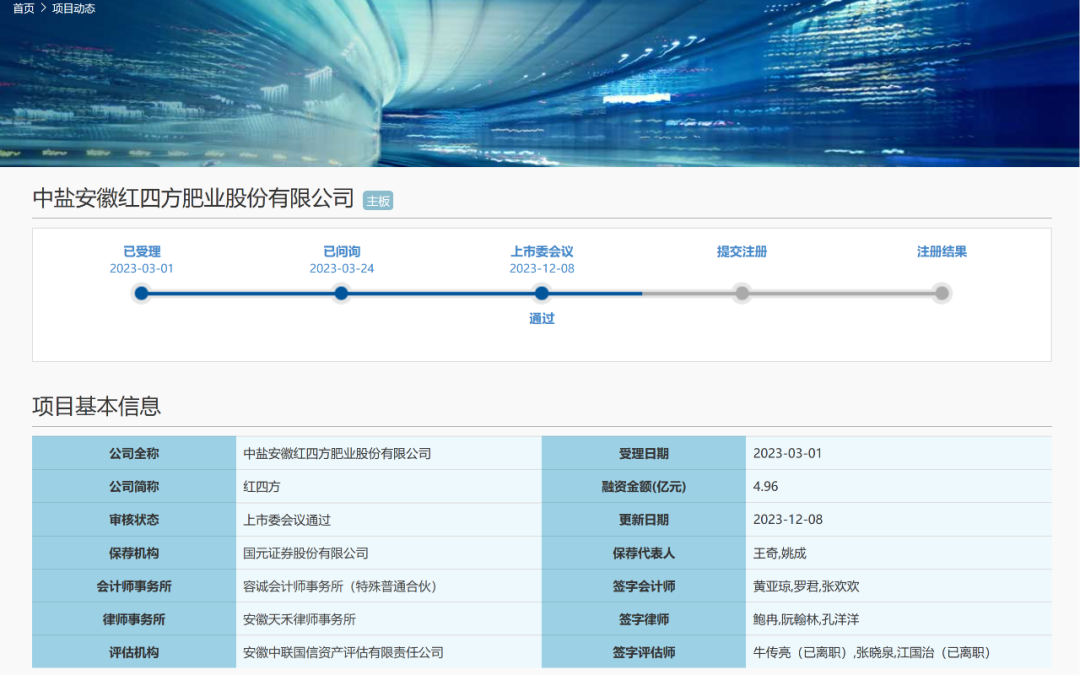Click the 上市委会议 timeline node dot
The width and height of the screenshot is (1080, 675).
[542, 293]
